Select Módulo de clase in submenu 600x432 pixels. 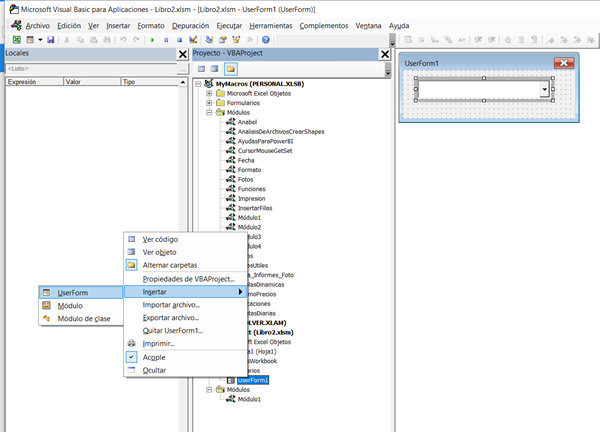point(83,318)
